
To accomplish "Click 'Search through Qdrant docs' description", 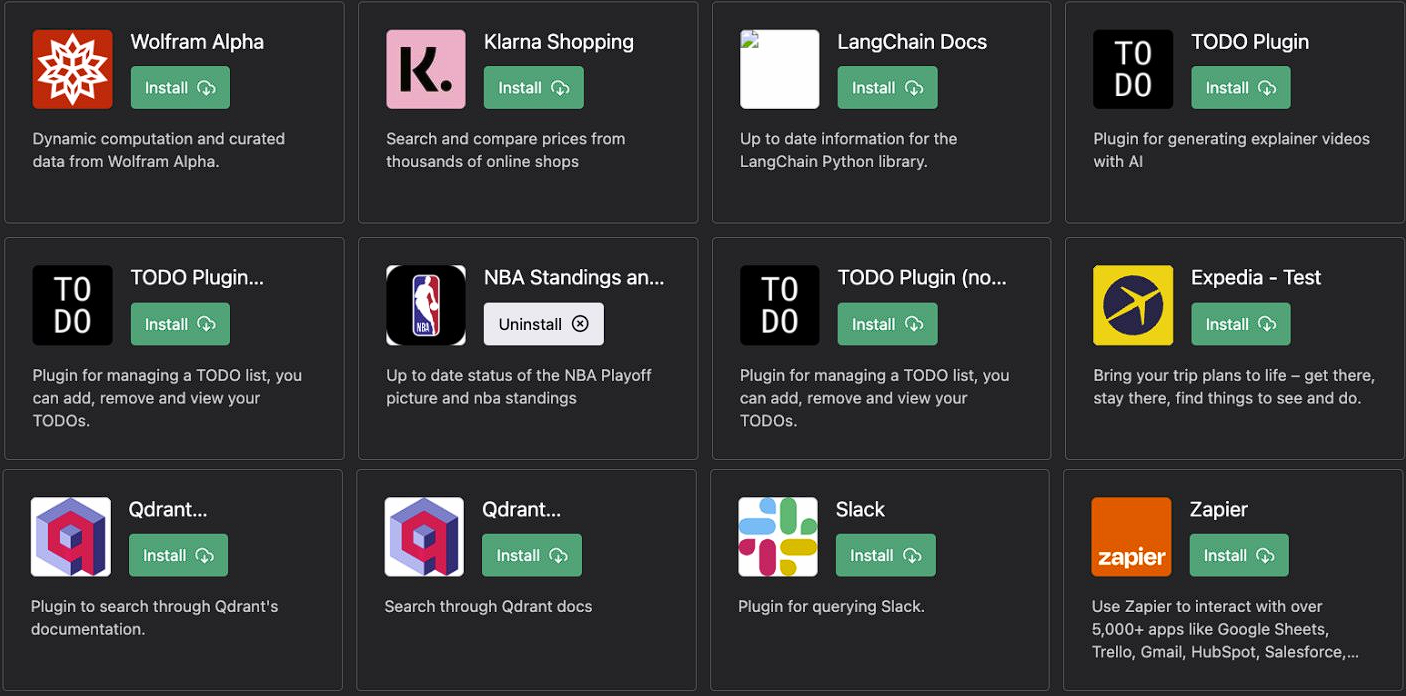I will tap(488, 606).
